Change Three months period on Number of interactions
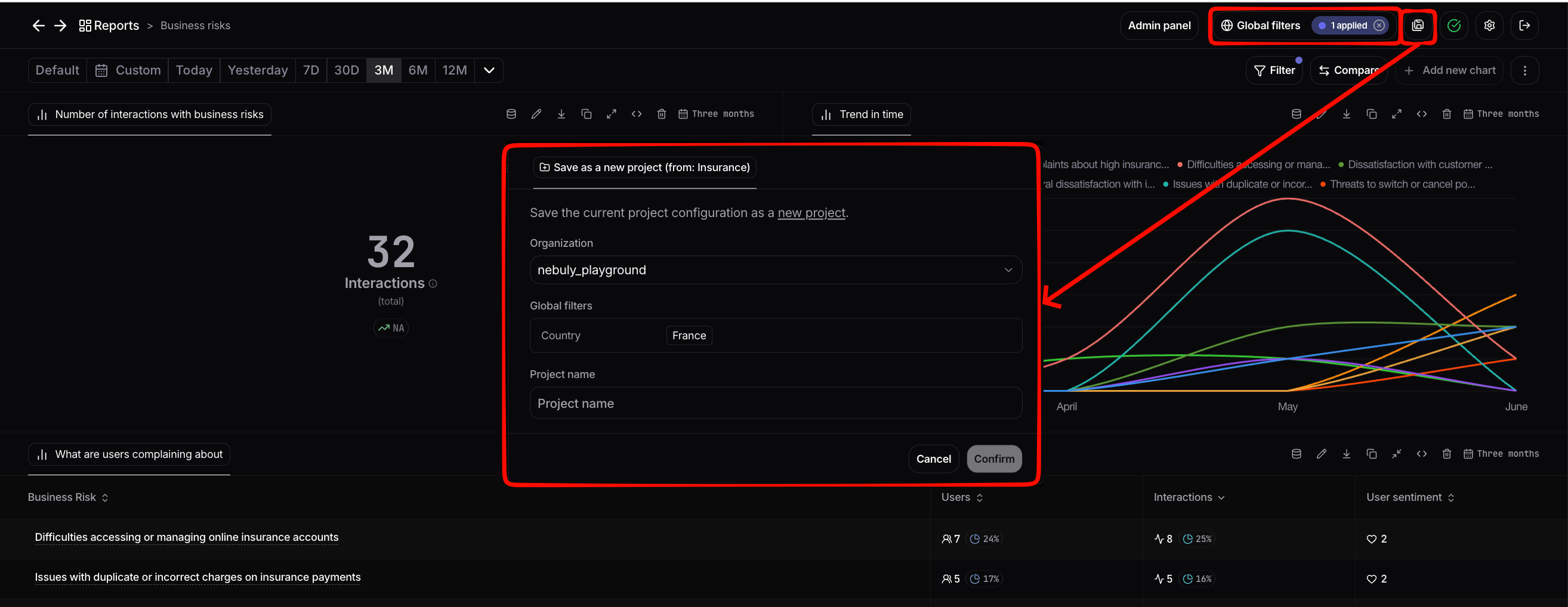The height and width of the screenshot is (607, 1568). 717,114
